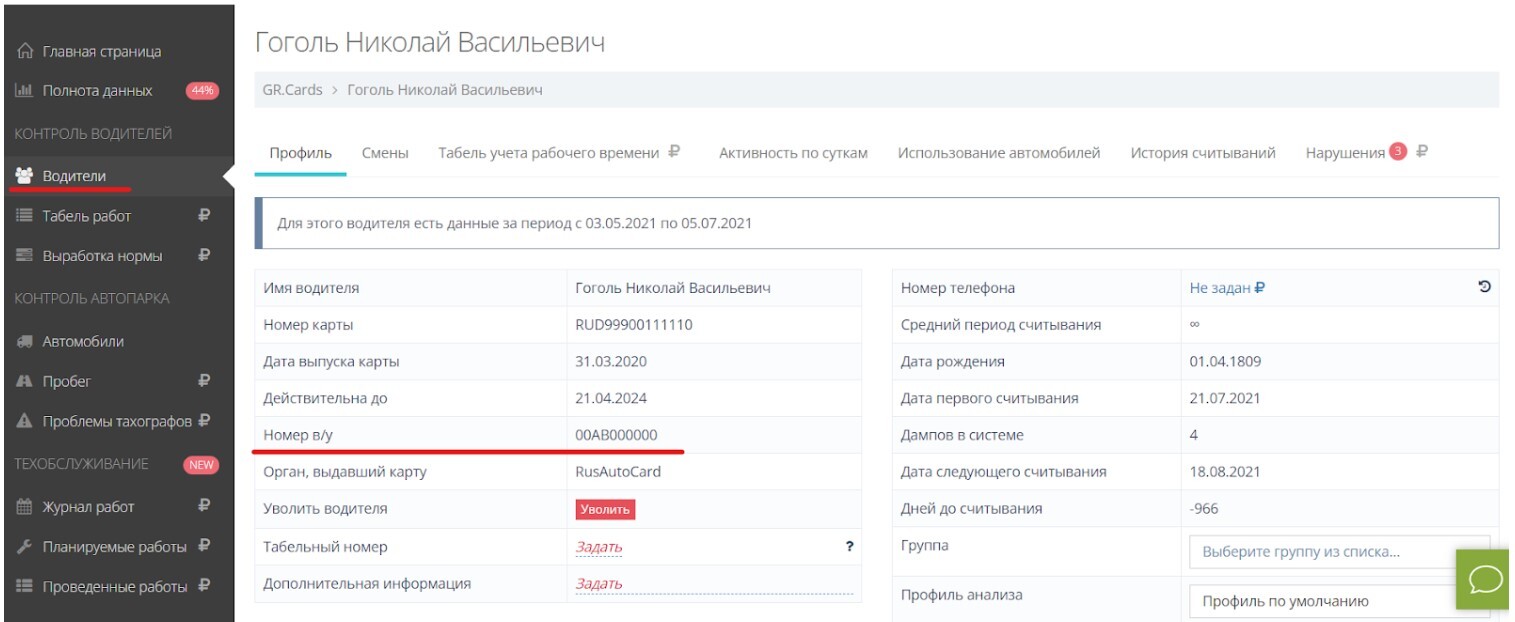Click the bar chart icon beside Полнота данных

(25, 91)
